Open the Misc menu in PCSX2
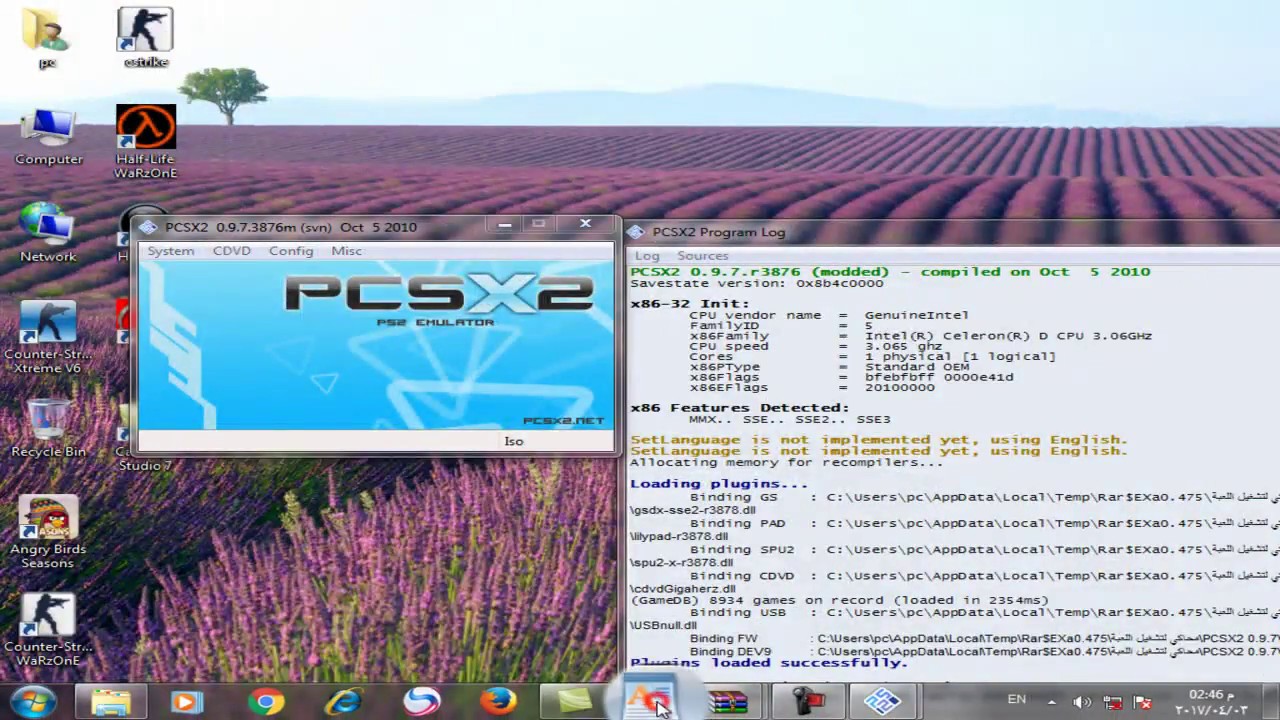Image resolution: width=1280 pixels, height=720 pixels. coord(347,251)
